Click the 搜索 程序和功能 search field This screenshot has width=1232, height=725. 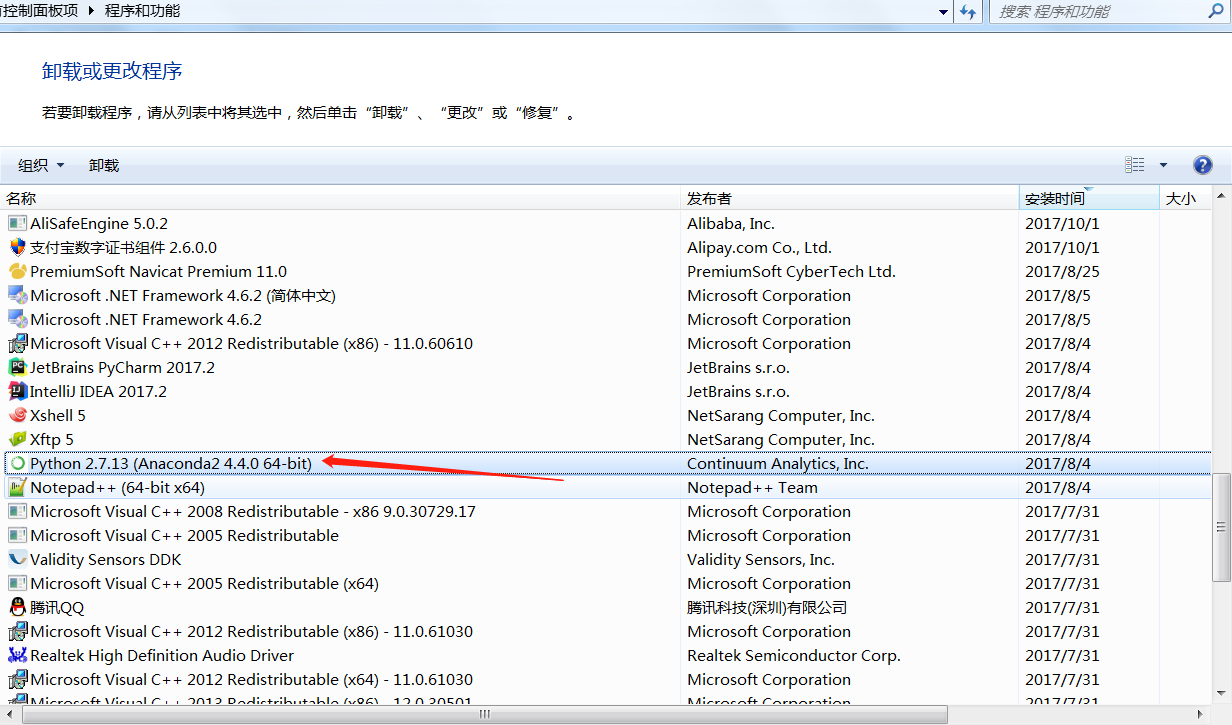tap(1100, 12)
